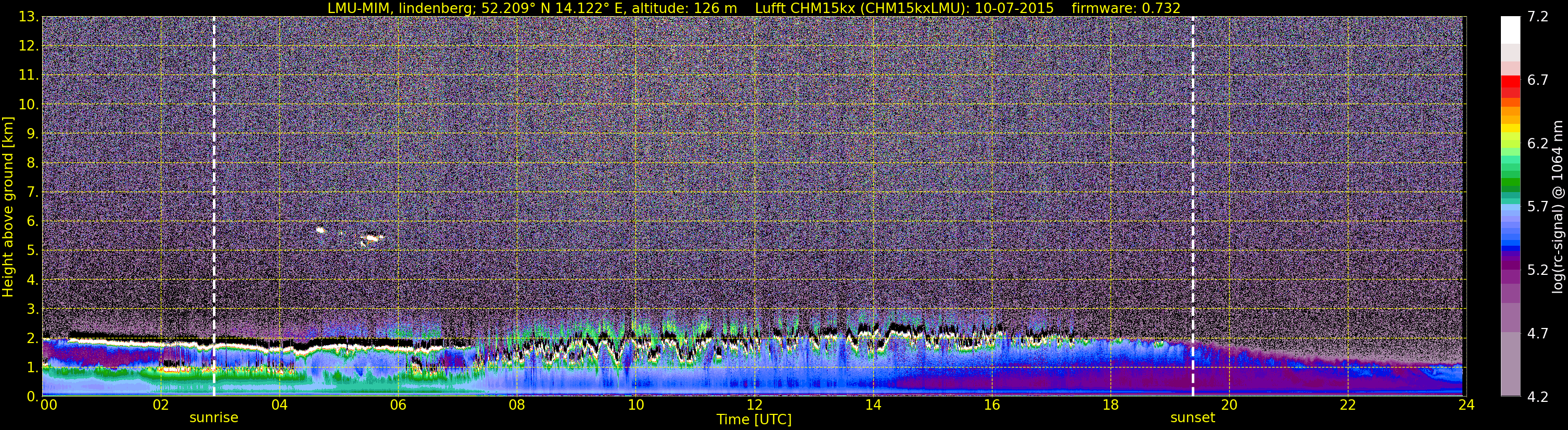
Task: Click the white top segment of colorbar
Action: [x=1510, y=30]
